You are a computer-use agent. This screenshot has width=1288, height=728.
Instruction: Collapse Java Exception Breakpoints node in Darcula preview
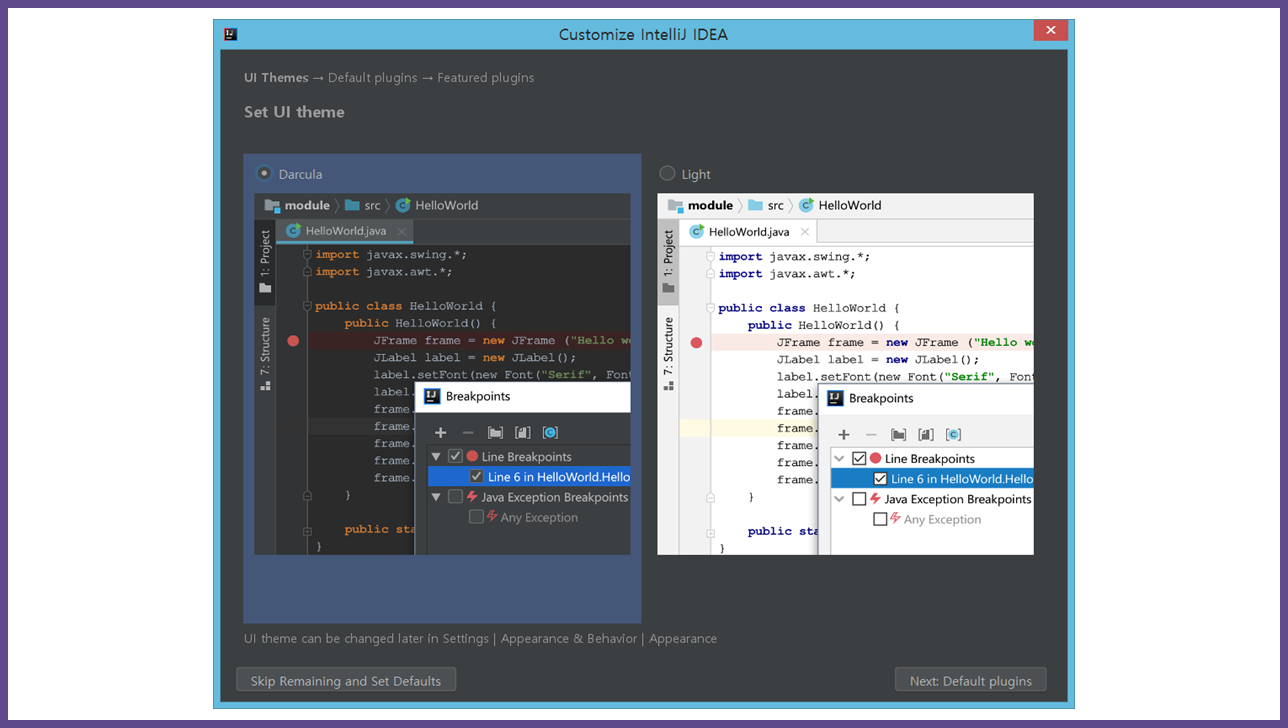436,497
